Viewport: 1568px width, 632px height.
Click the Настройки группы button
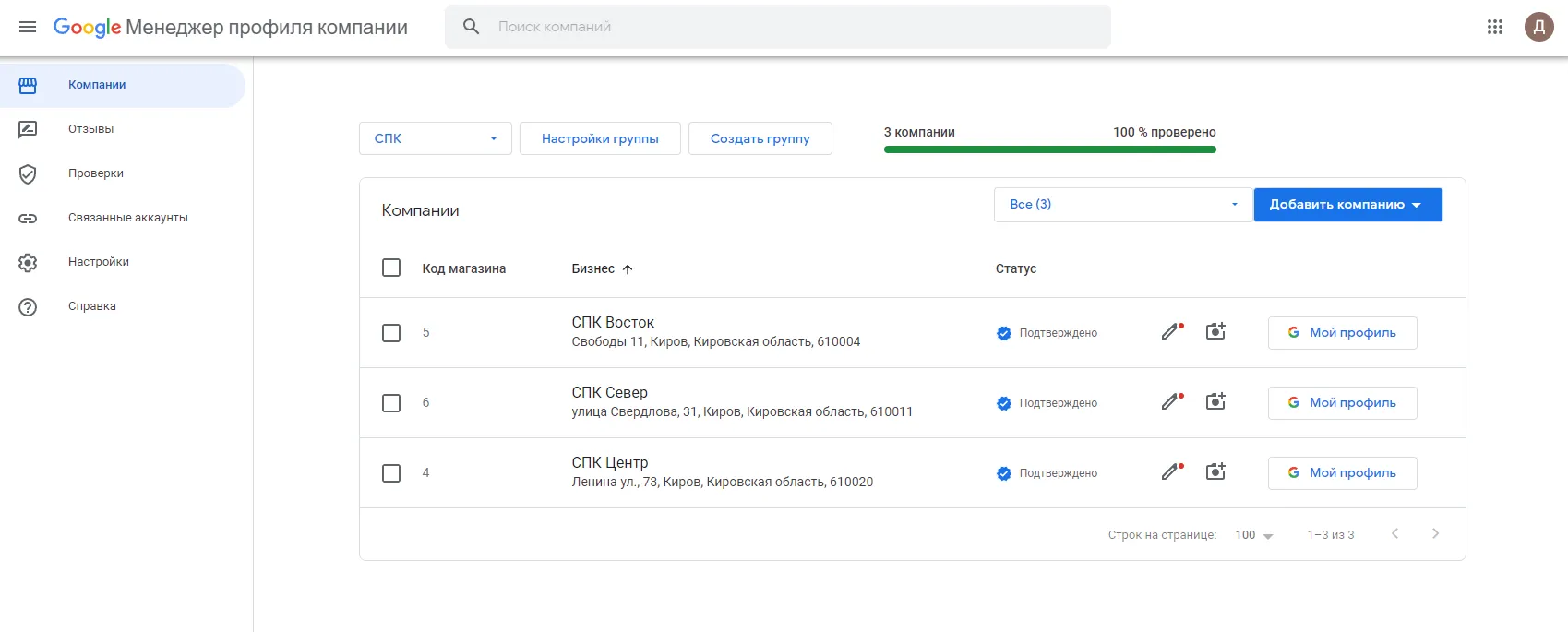pyautogui.click(x=600, y=138)
